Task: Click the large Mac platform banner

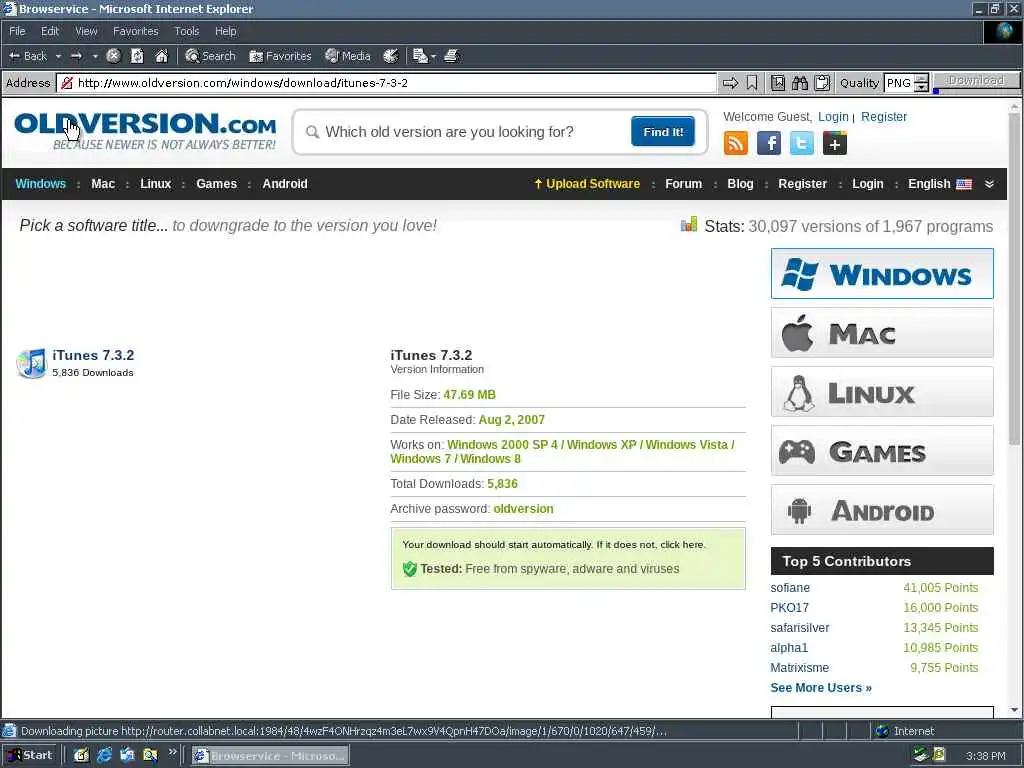Action: click(882, 333)
